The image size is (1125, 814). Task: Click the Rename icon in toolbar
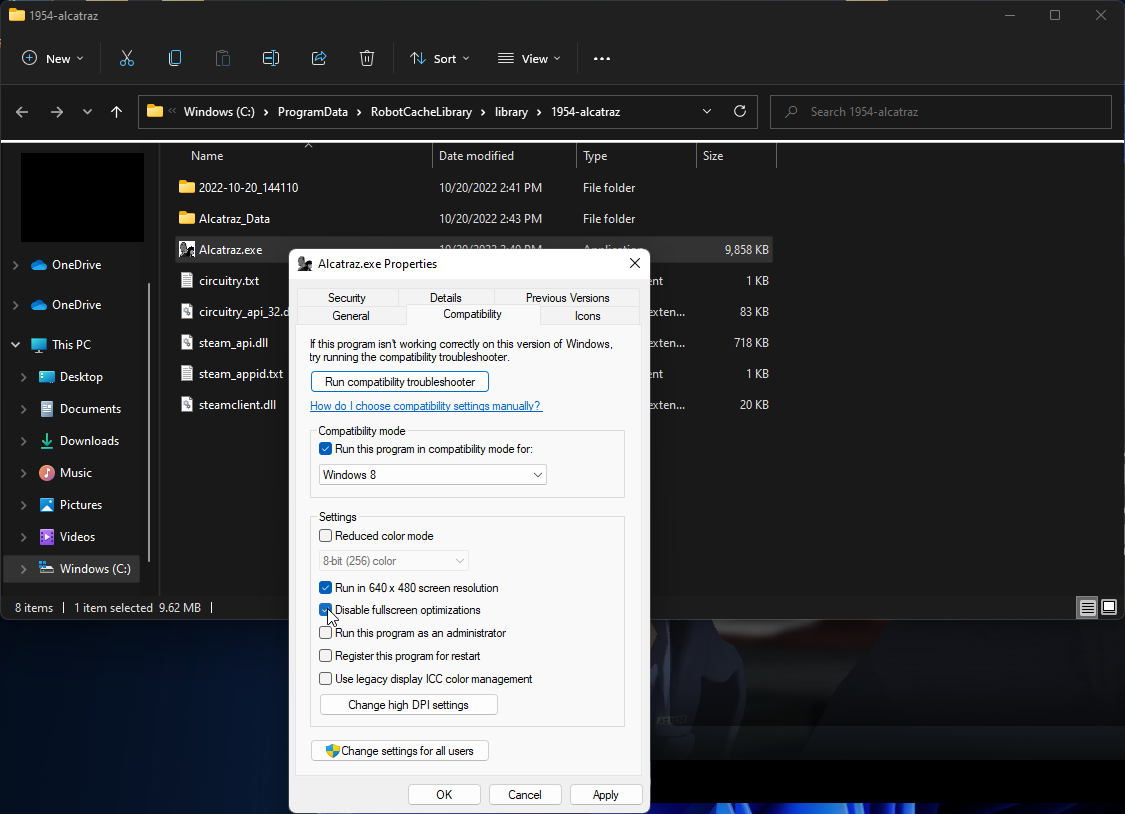click(270, 59)
